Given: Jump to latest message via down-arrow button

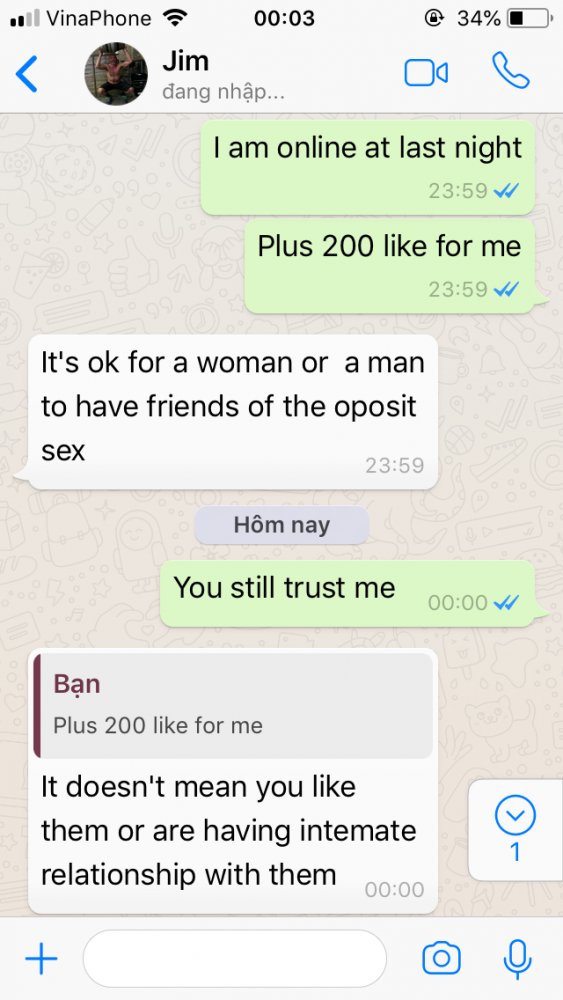Looking at the screenshot, I should coord(515,829).
